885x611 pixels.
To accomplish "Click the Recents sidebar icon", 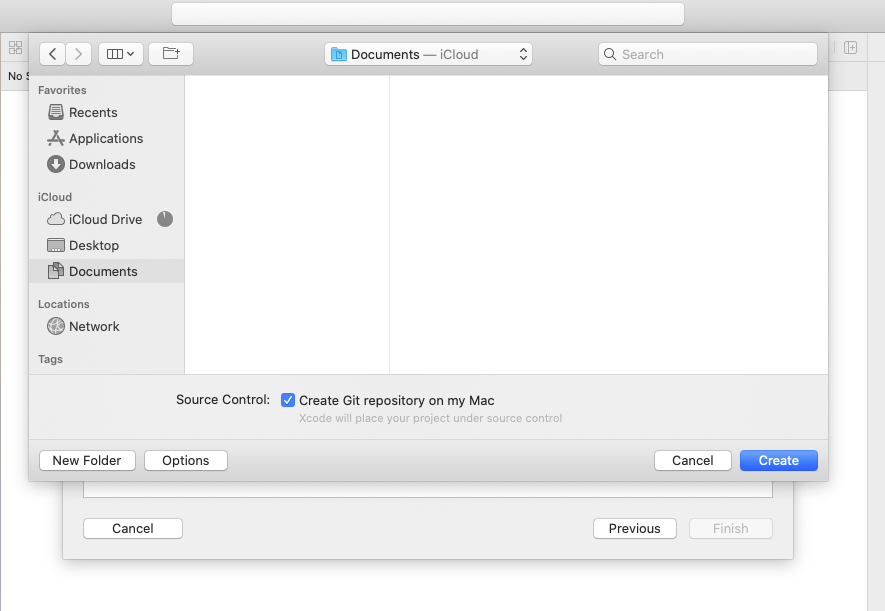I will pyautogui.click(x=55, y=112).
